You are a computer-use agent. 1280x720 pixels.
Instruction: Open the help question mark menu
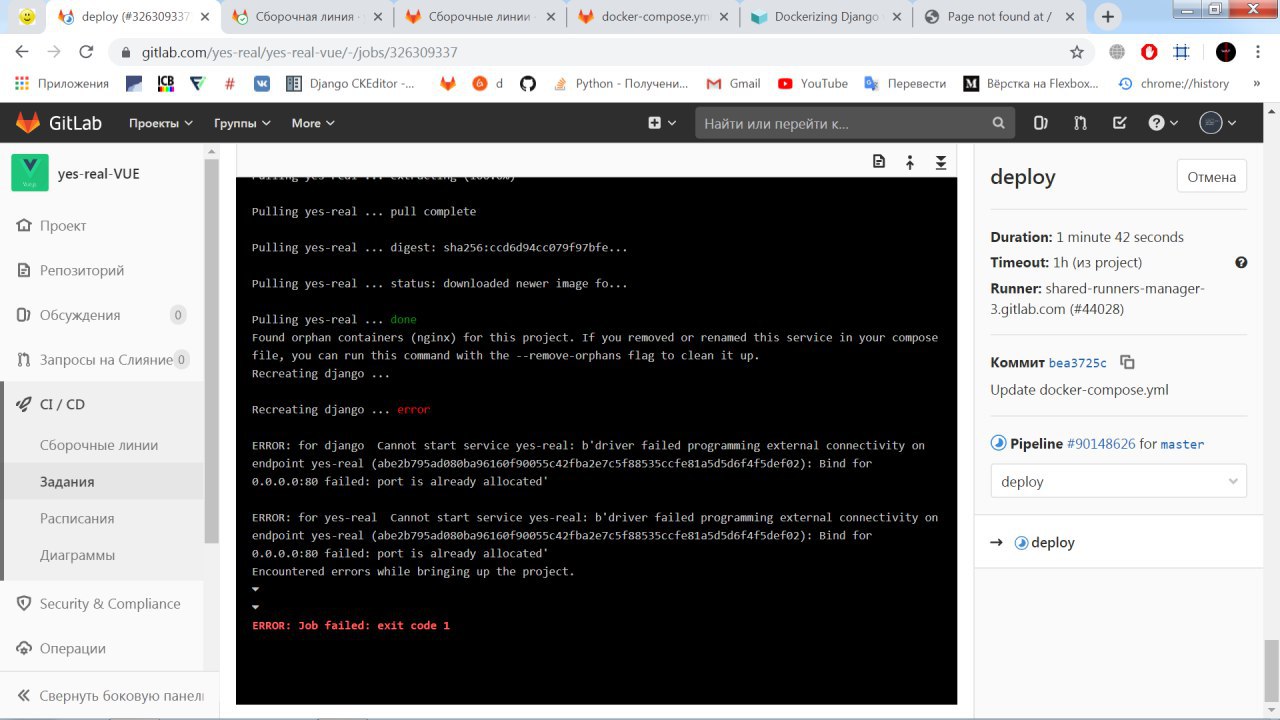coord(1164,123)
